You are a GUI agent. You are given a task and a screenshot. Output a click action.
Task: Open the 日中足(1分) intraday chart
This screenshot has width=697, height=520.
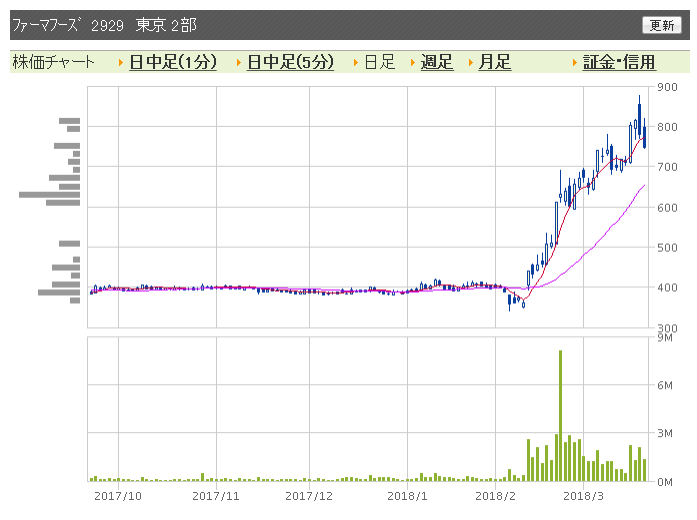click(x=173, y=62)
